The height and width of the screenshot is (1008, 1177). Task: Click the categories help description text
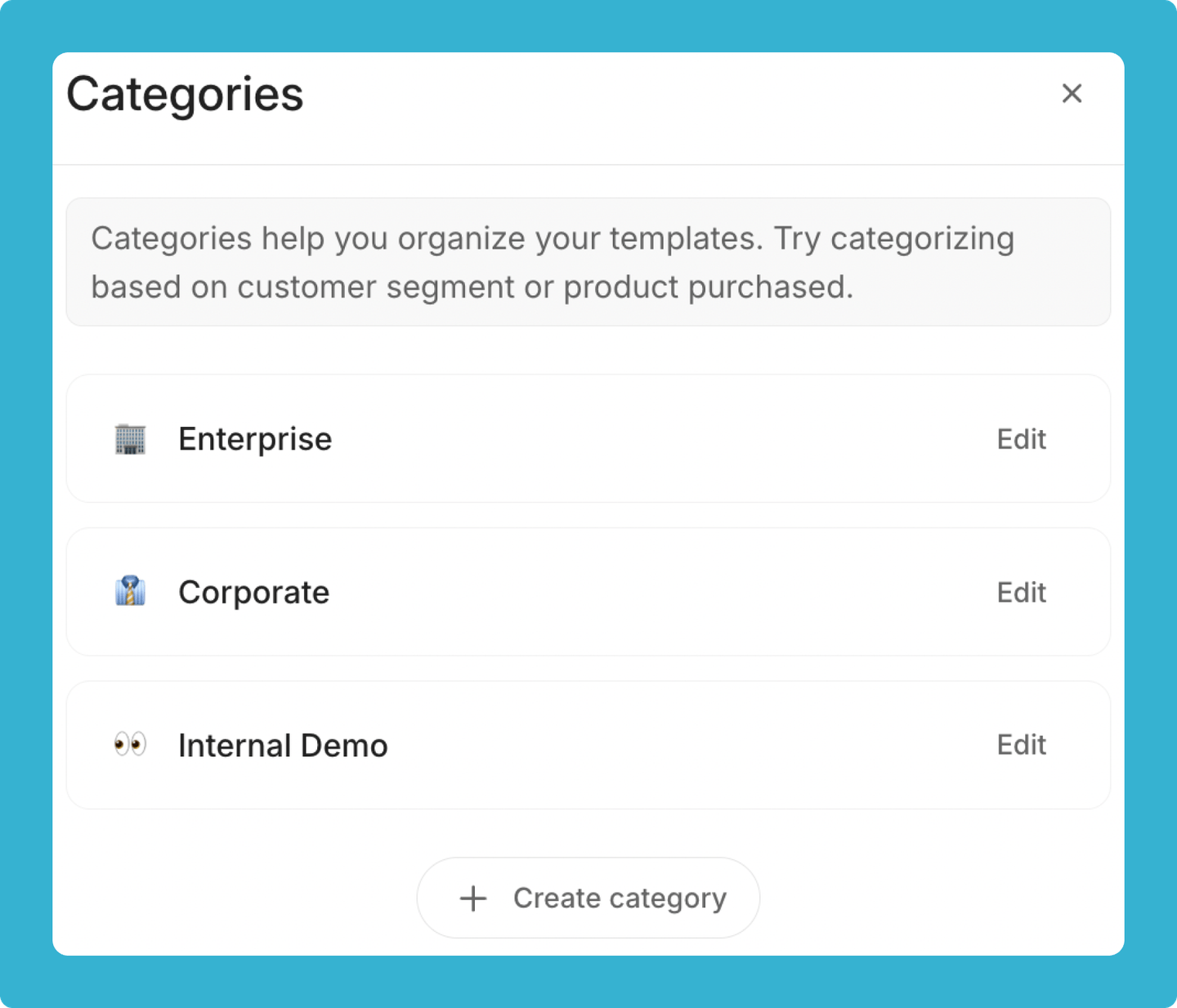(553, 262)
